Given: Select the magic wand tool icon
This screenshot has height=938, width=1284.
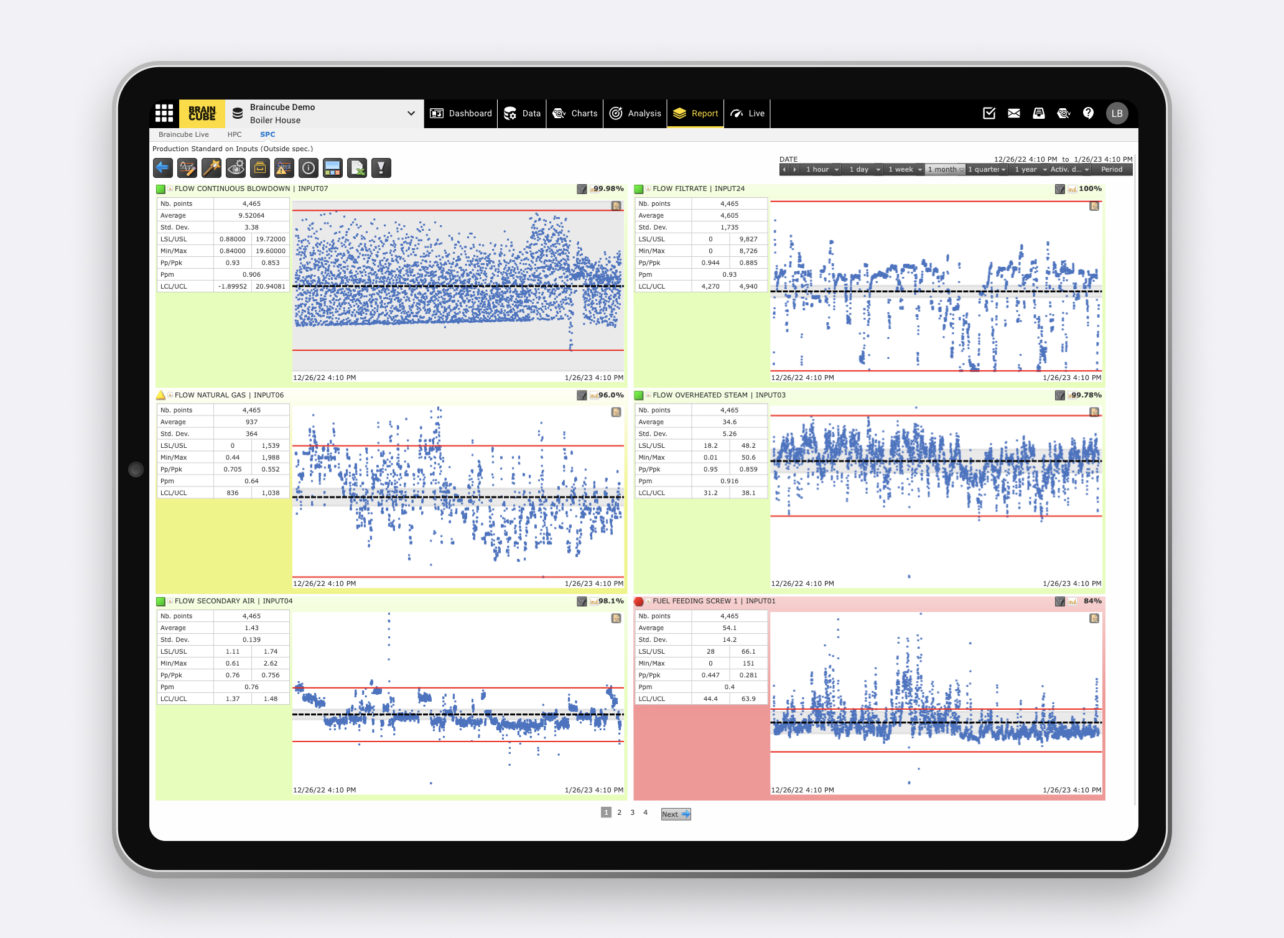Looking at the screenshot, I should tap(211, 168).
